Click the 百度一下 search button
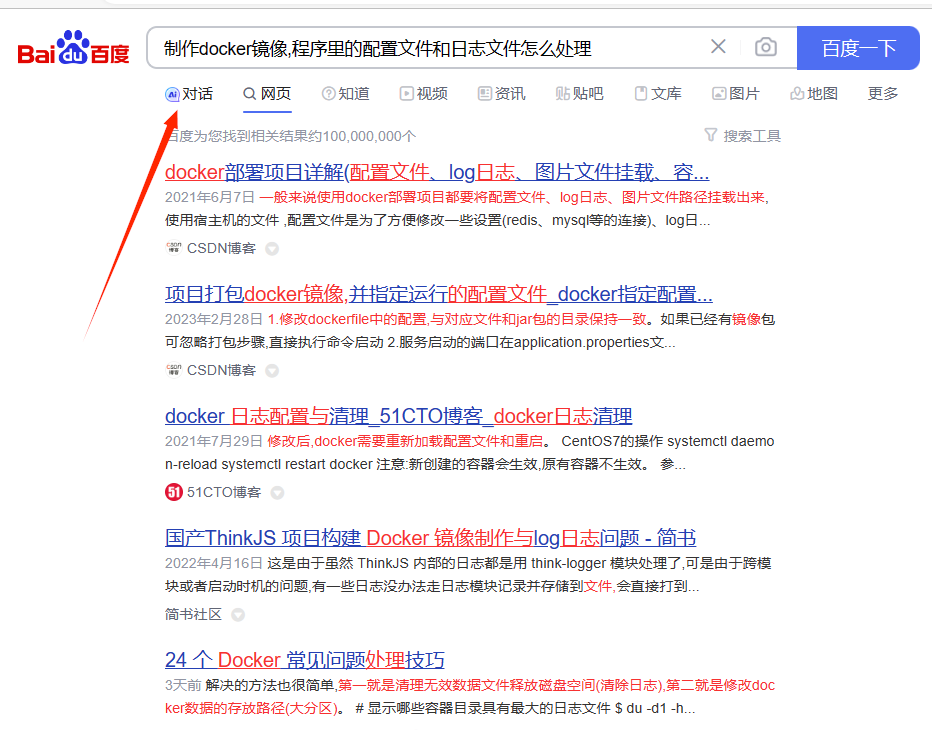The height and width of the screenshot is (730, 932). click(x=858, y=48)
